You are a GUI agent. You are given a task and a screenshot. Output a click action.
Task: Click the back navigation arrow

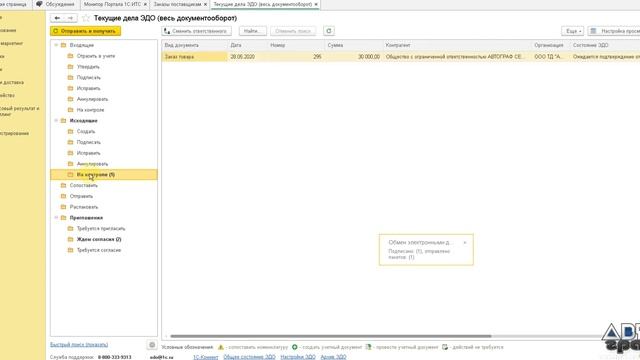pyautogui.click(x=57, y=18)
